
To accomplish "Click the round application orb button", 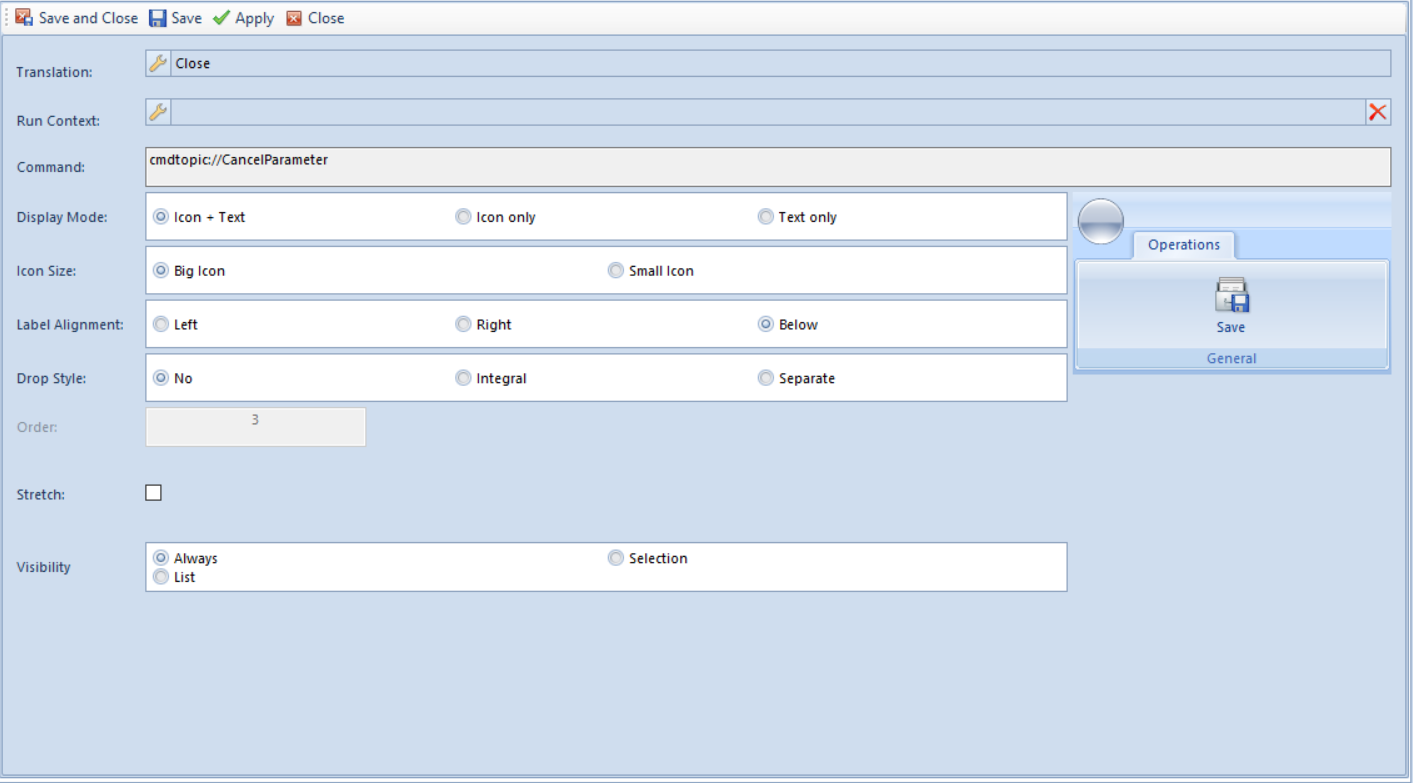I will click(x=1101, y=222).
